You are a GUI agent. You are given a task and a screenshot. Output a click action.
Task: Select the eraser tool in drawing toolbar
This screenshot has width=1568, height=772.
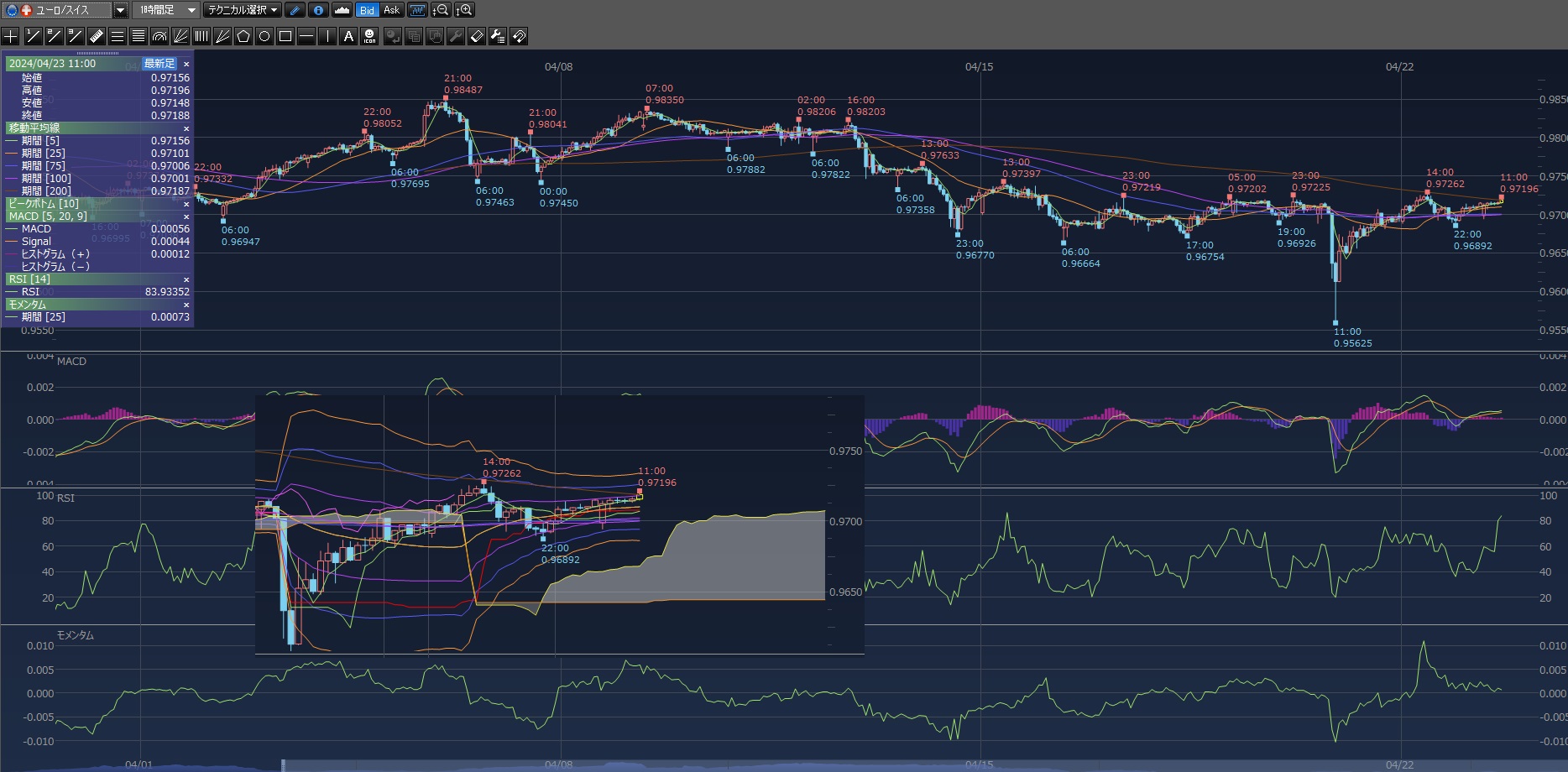pyautogui.click(x=476, y=36)
